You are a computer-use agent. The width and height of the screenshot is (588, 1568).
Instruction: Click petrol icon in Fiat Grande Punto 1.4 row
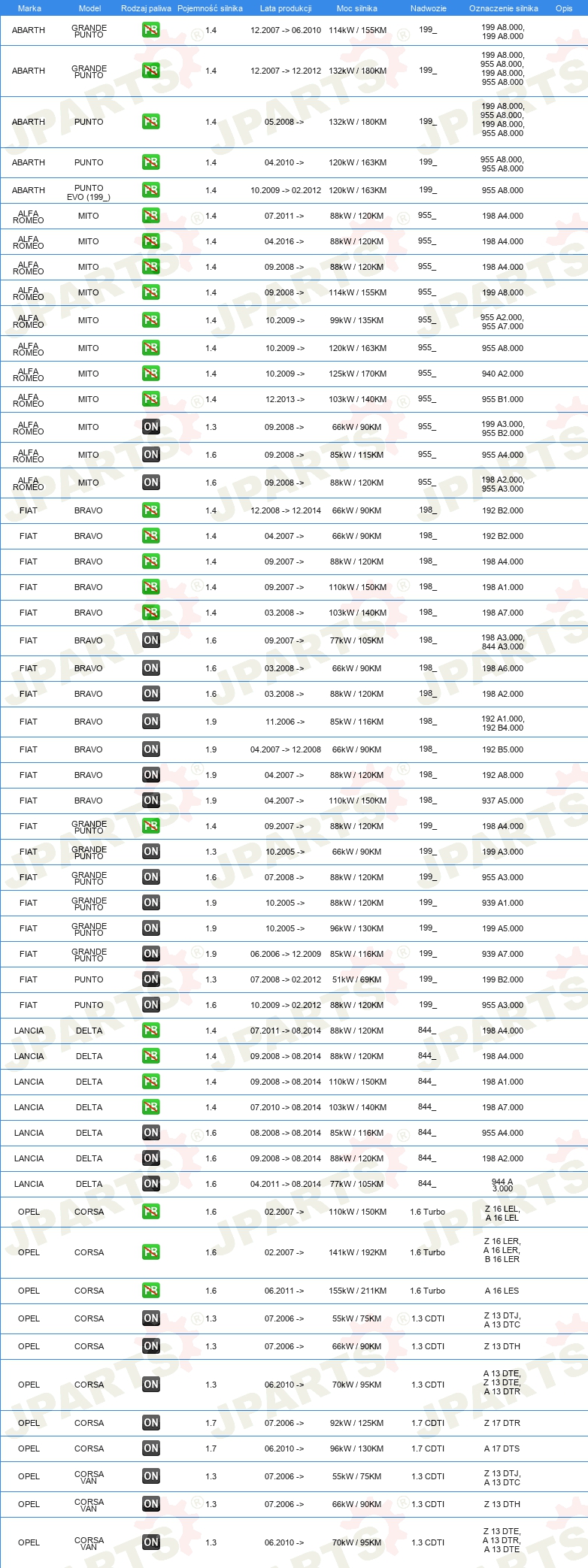[151, 826]
